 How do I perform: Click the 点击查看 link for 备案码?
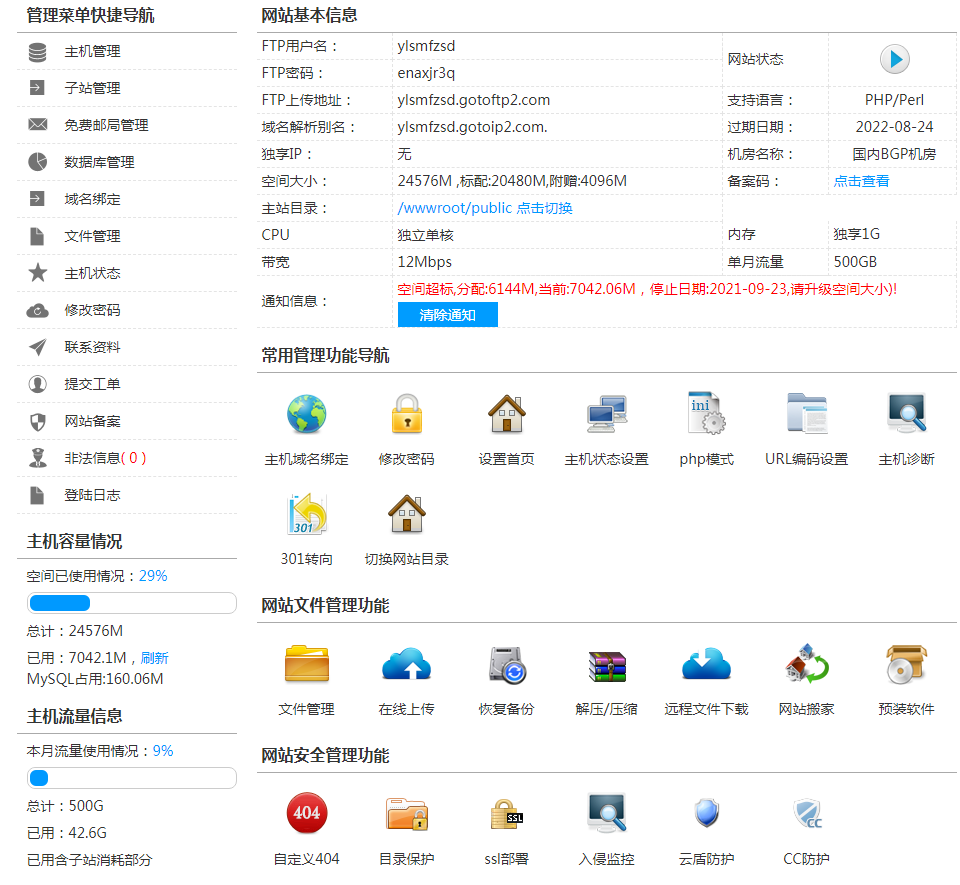(861, 181)
